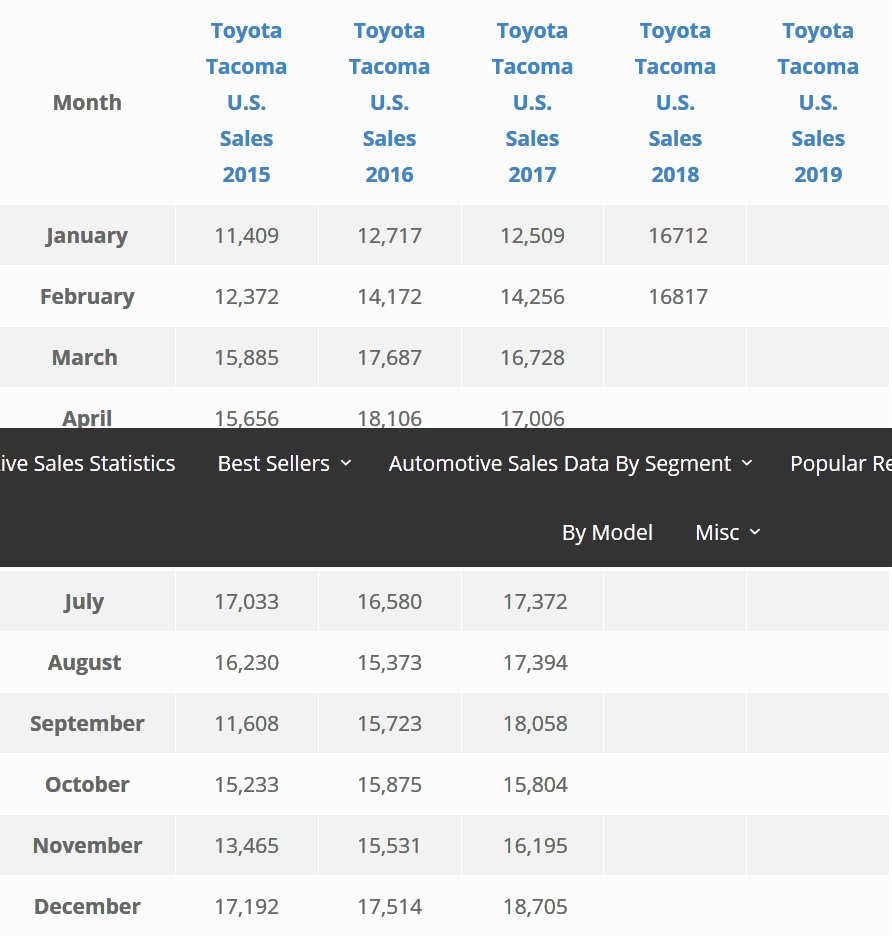This screenshot has height=938, width=892.
Task: Click December 2015 value 17,192
Action: [x=246, y=907]
